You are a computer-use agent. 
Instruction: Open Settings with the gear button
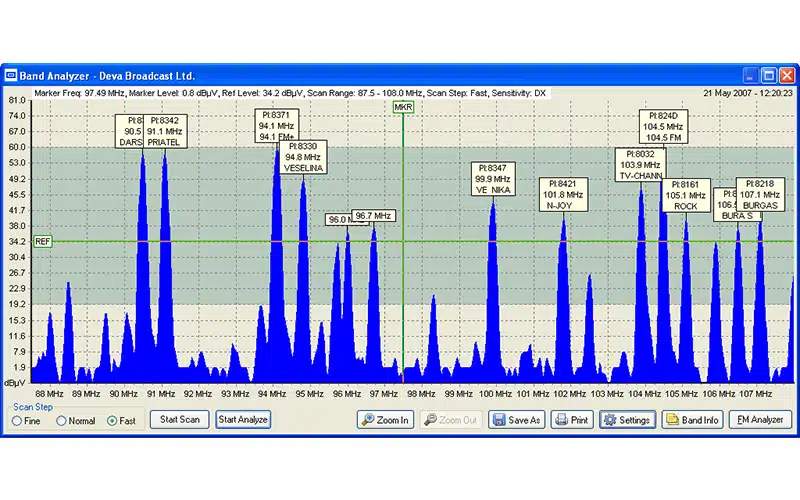click(628, 420)
